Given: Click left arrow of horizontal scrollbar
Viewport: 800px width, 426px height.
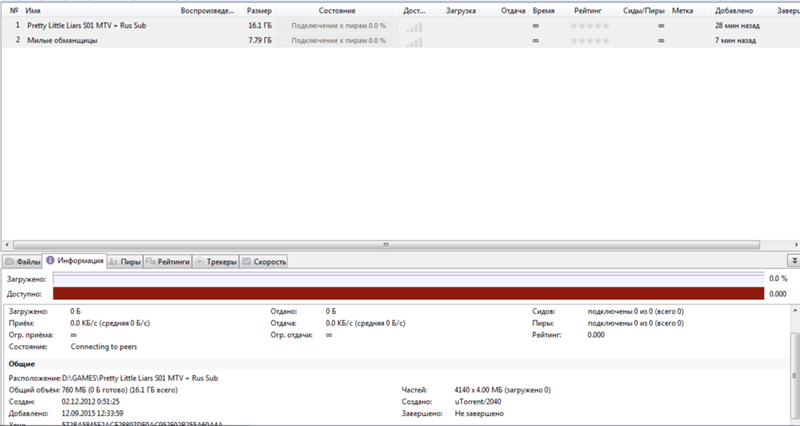Looking at the screenshot, I should [x=7, y=245].
